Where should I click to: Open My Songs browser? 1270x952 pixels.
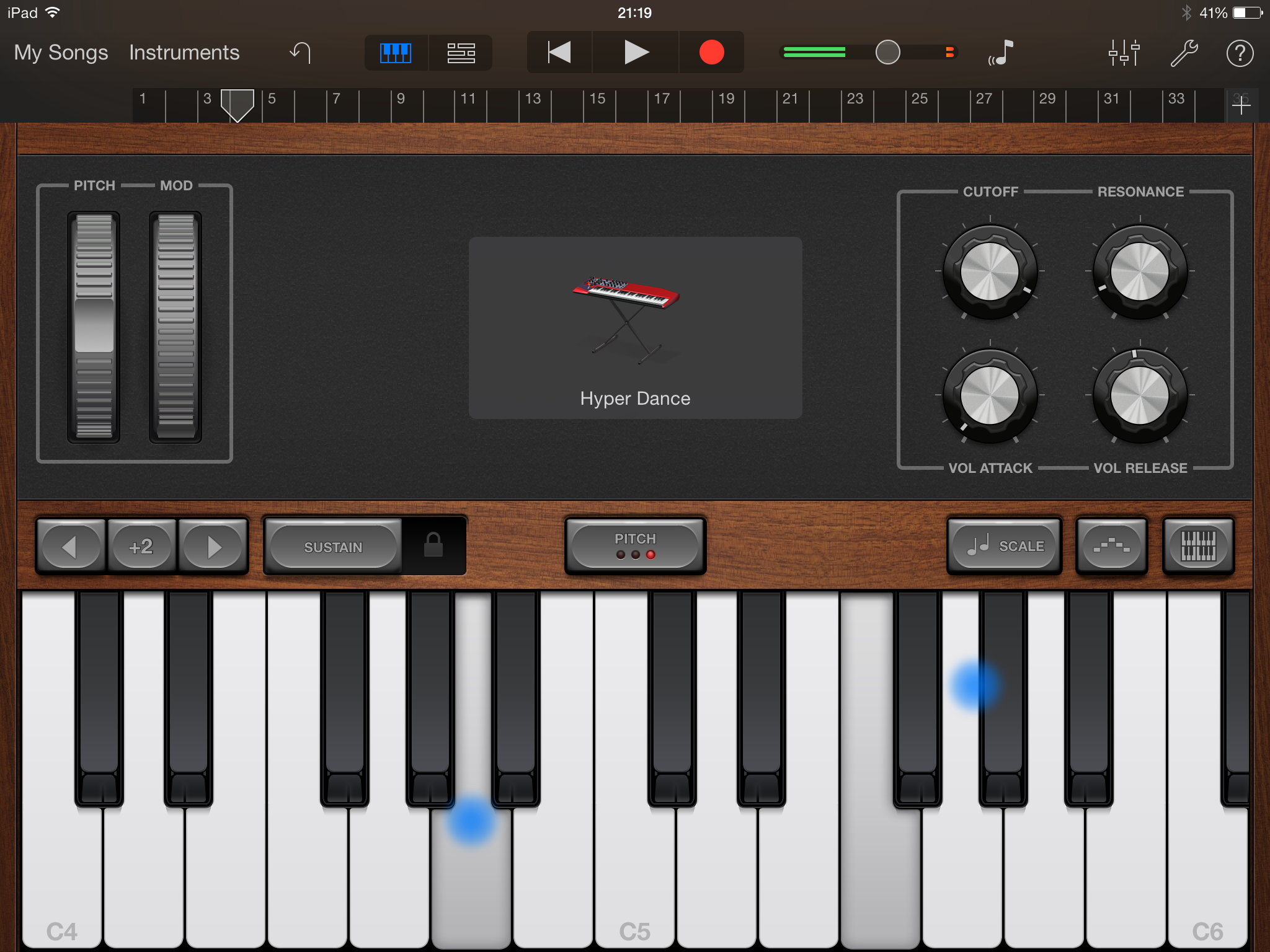point(61,53)
